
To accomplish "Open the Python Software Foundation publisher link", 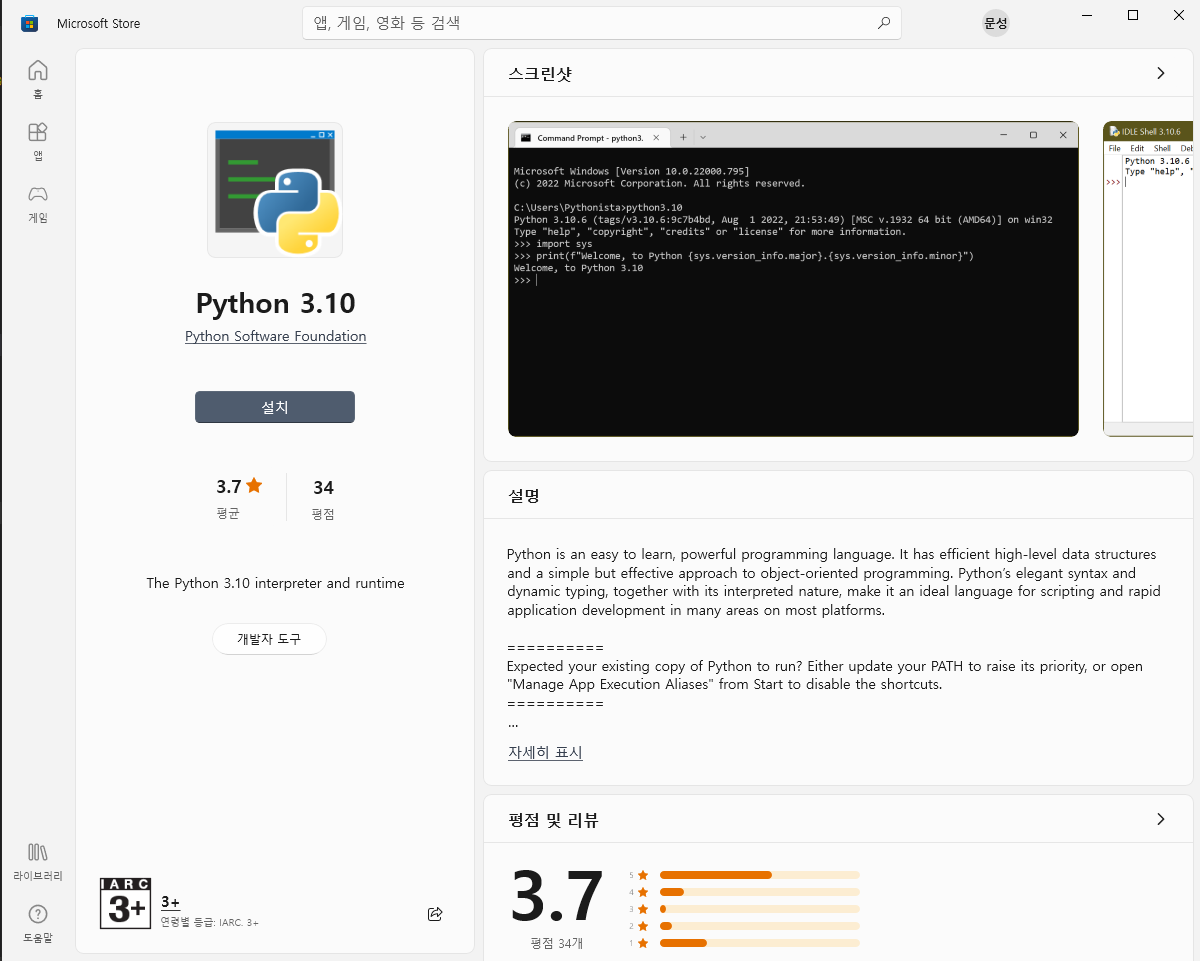I will click(276, 336).
